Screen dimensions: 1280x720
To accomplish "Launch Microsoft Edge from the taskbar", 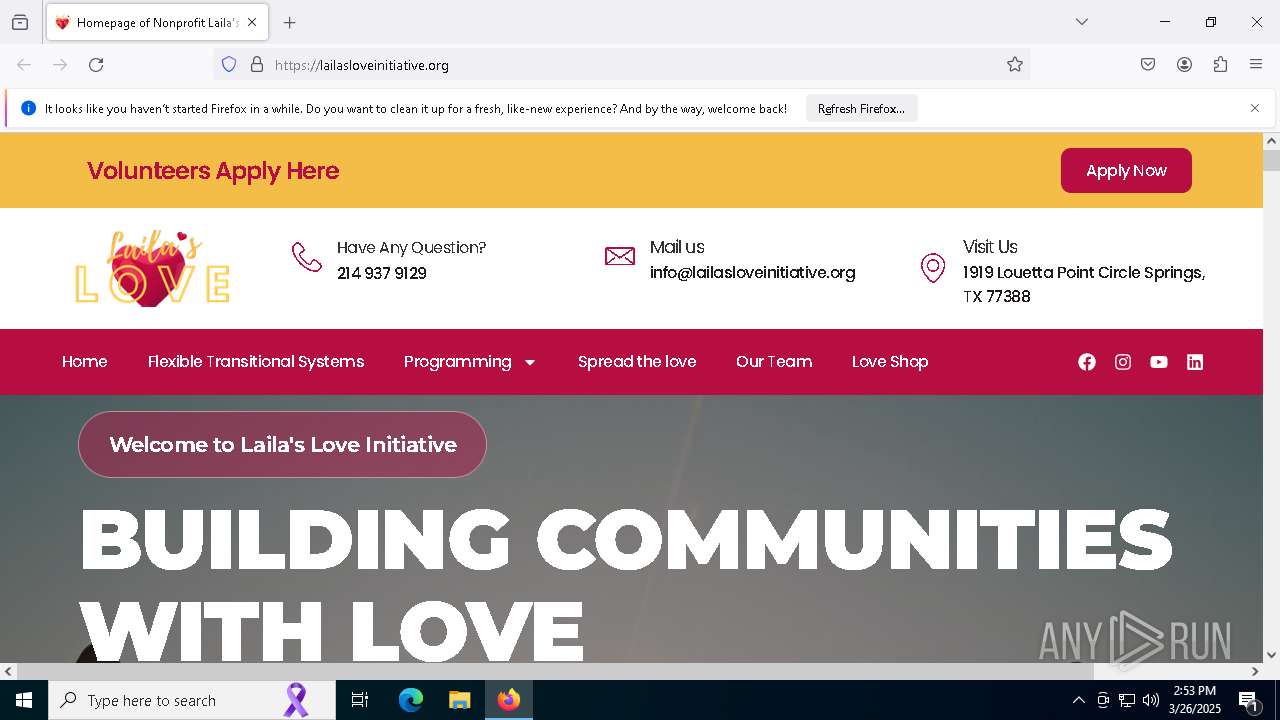I will click(411, 700).
